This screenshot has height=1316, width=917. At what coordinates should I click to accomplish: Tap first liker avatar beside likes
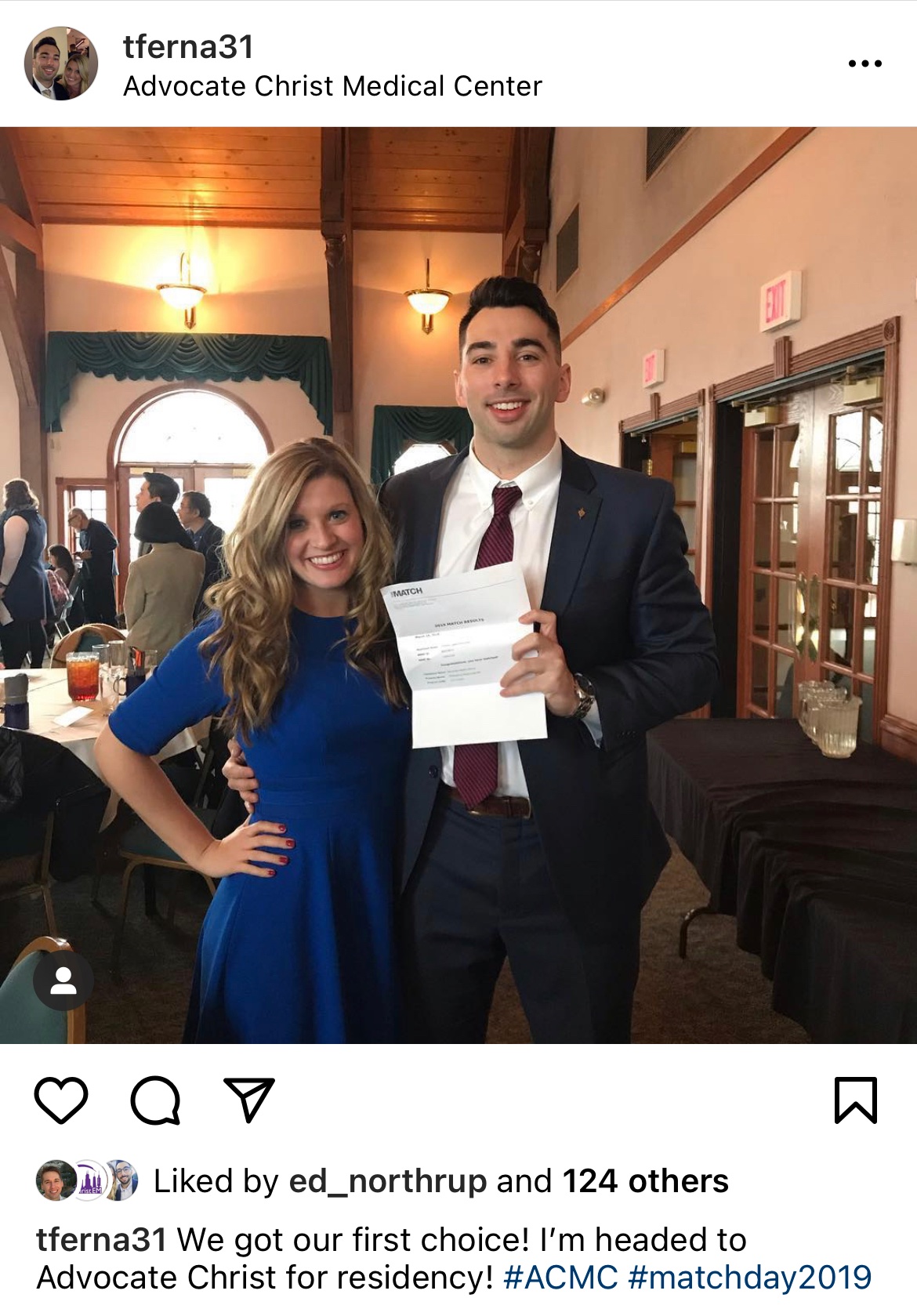(56, 1181)
